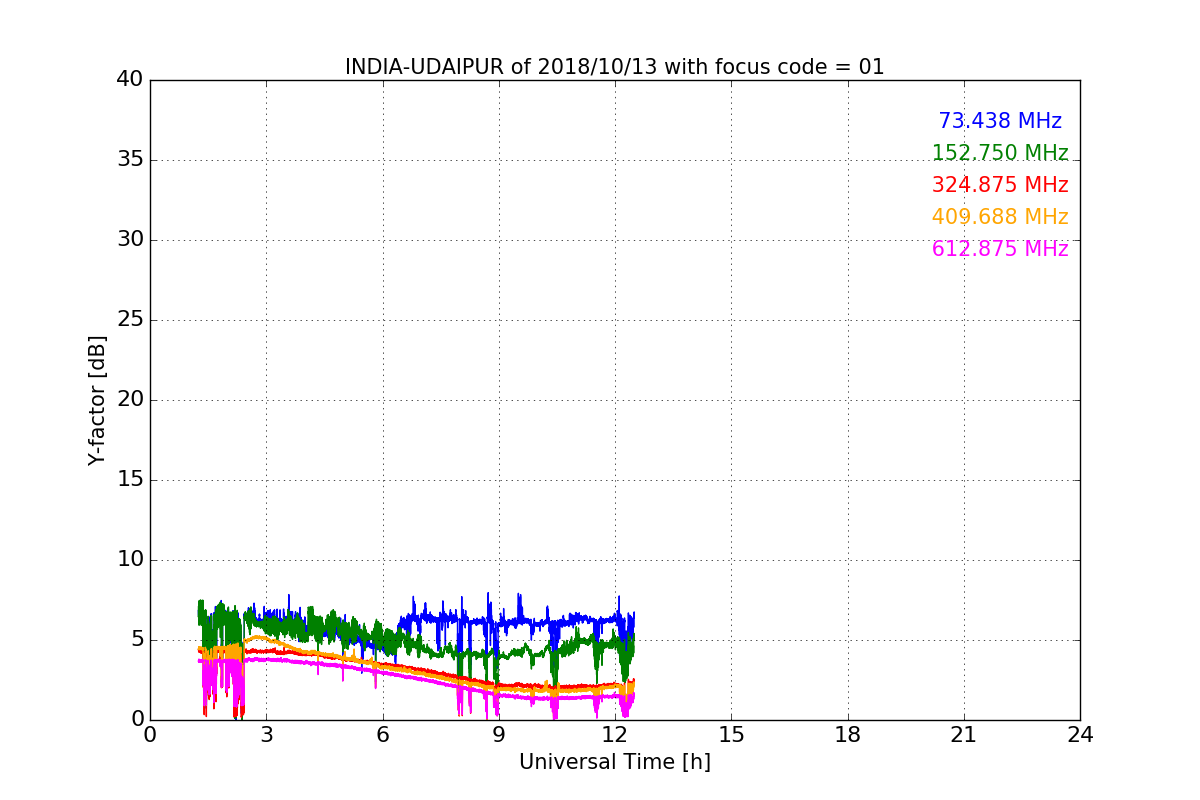Click the y-axis tick value 10

[x=130, y=560]
